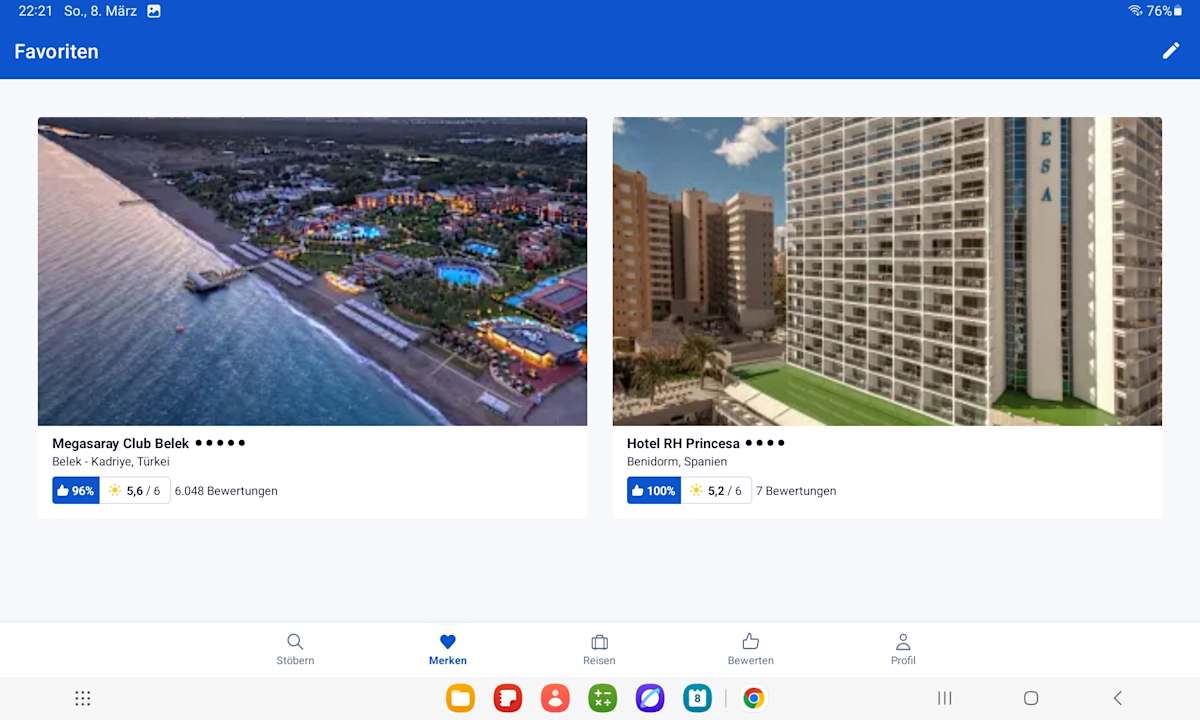Tap the pencil edit icon in header
This screenshot has width=1200, height=720.
(x=1170, y=51)
